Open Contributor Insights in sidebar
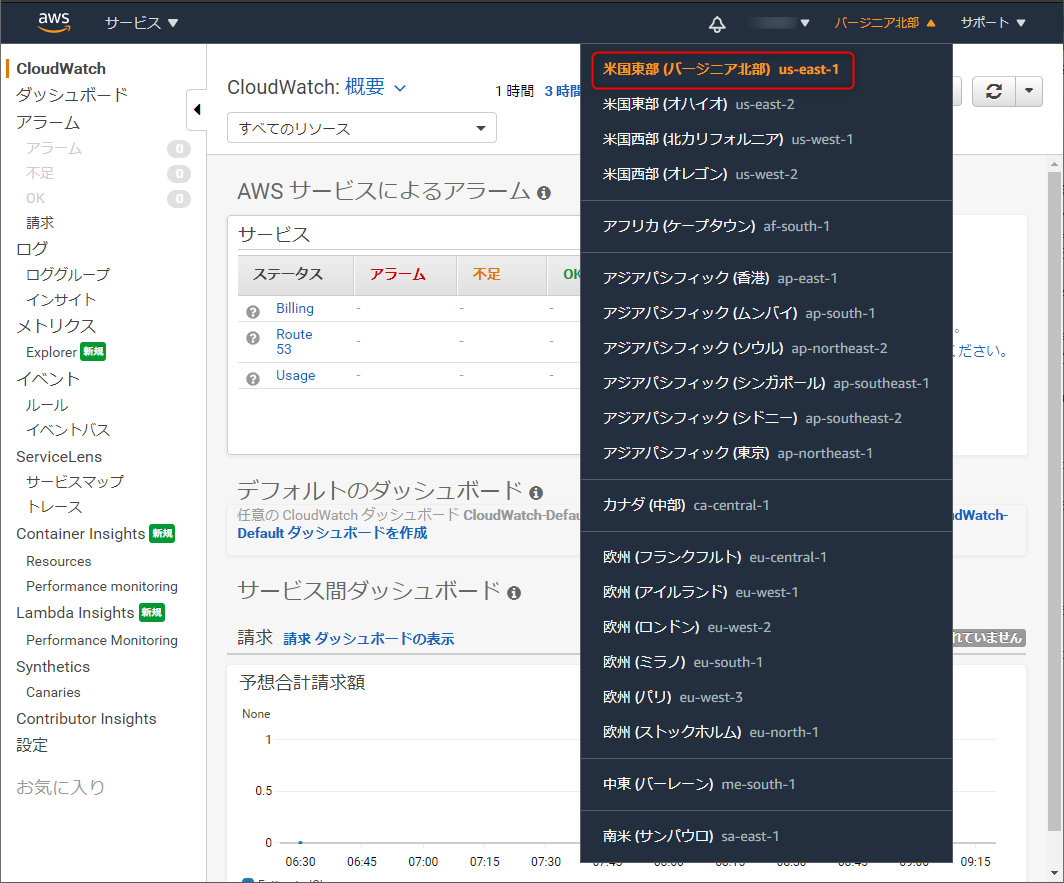The width and height of the screenshot is (1064, 883). pyautogui.click(x=86, y=719)
